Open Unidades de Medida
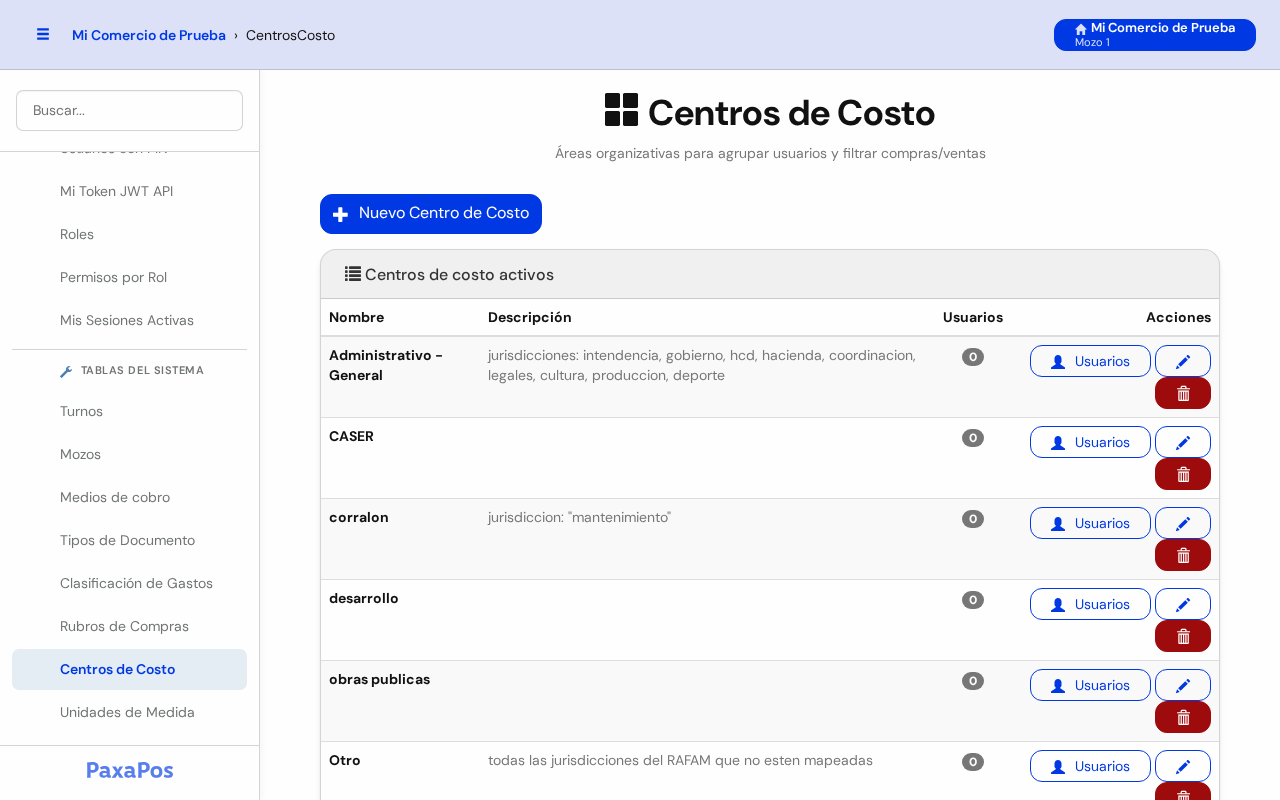Image resolution: width=1280 pixels, height=800 pixels. pyautogui.click(x=129, y=712)
